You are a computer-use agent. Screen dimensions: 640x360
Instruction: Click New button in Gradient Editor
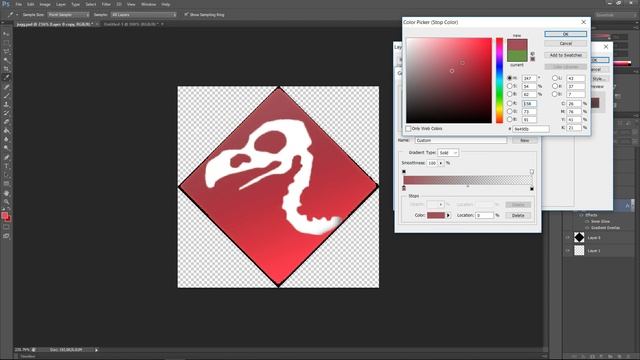click(x=524, y=140)
